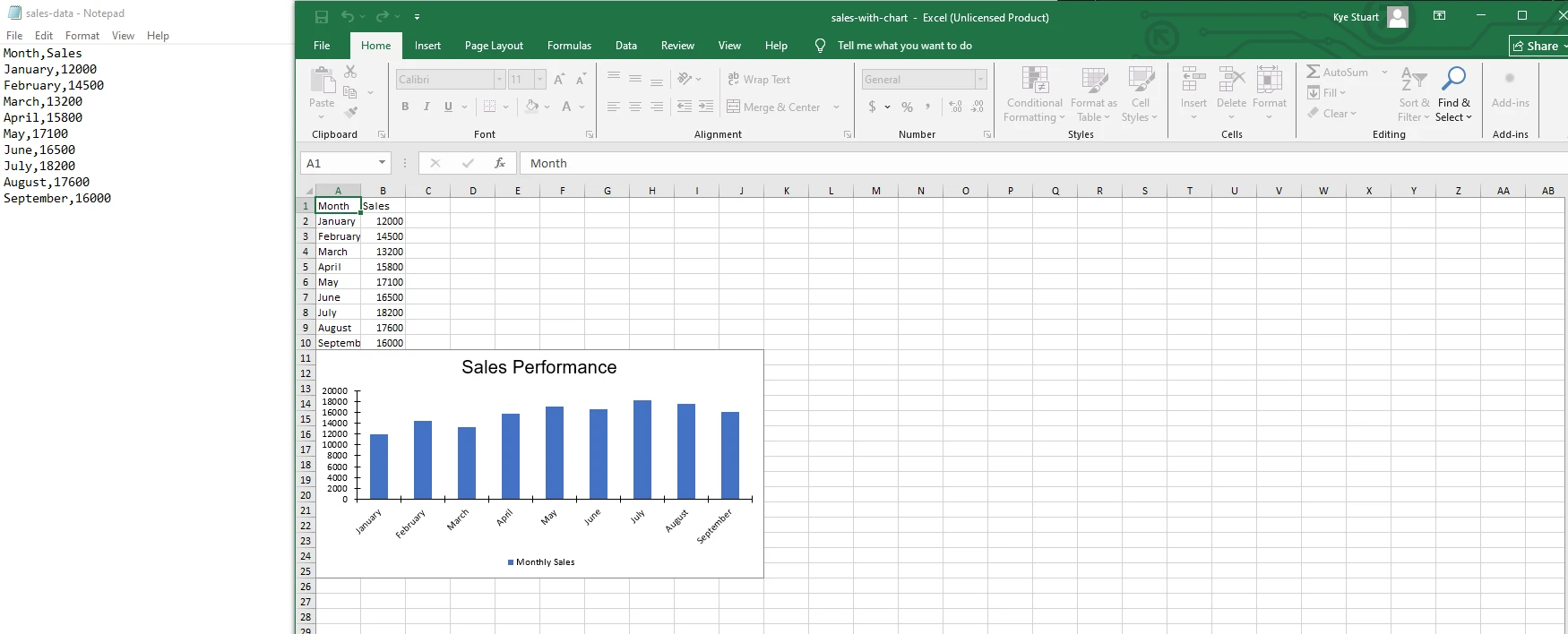Click the Find & Select magnifier icon
Image resolution: width=1568 pixels, height=634 pixels.
point(1453,80)
